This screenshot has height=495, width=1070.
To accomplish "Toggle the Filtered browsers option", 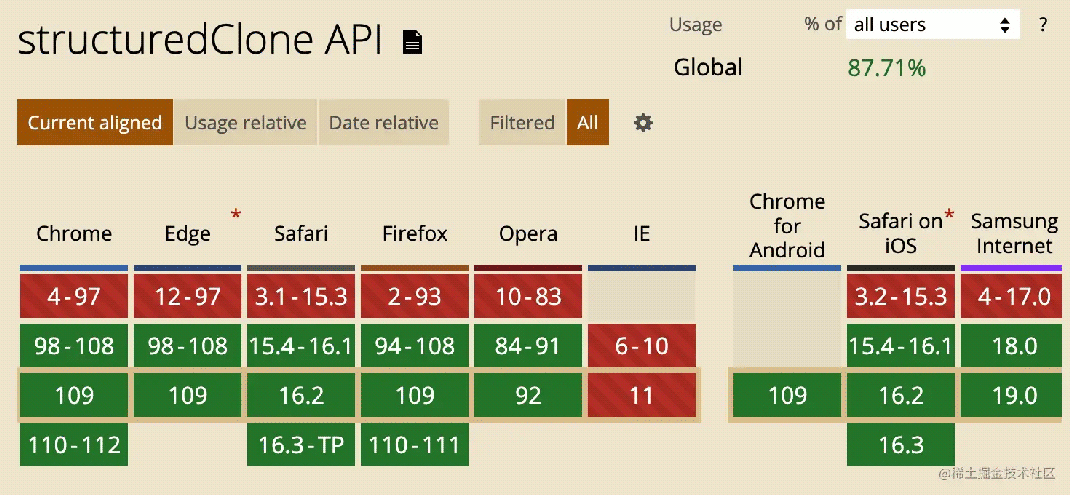I will (522, 123).
